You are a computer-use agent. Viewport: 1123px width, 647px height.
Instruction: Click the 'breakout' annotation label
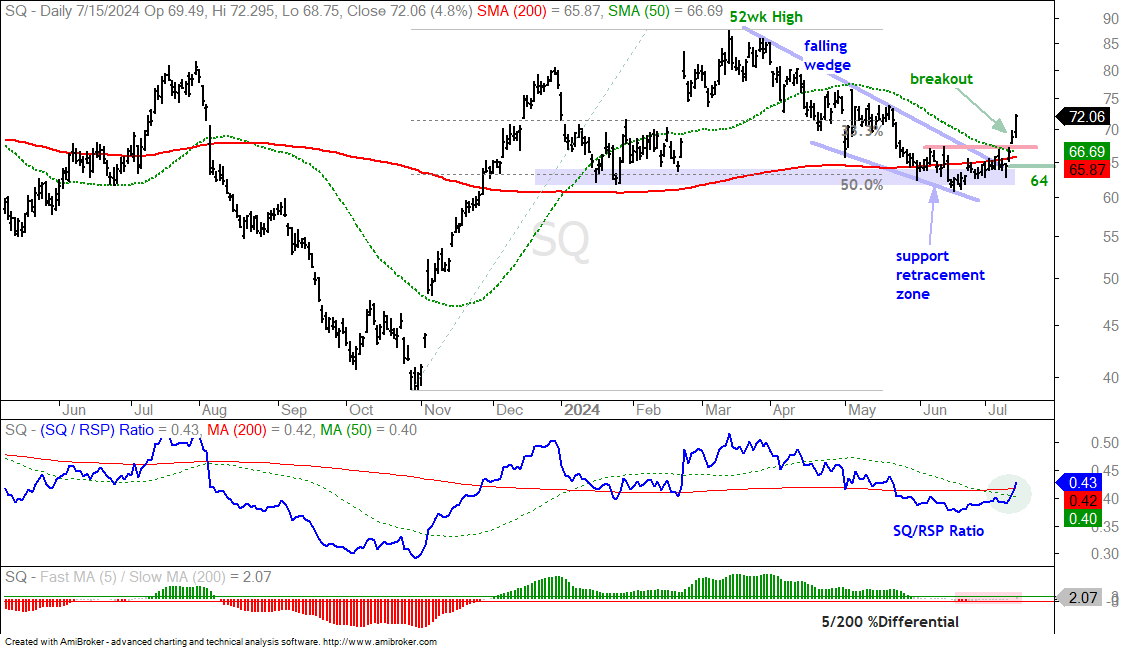(941, 79)
